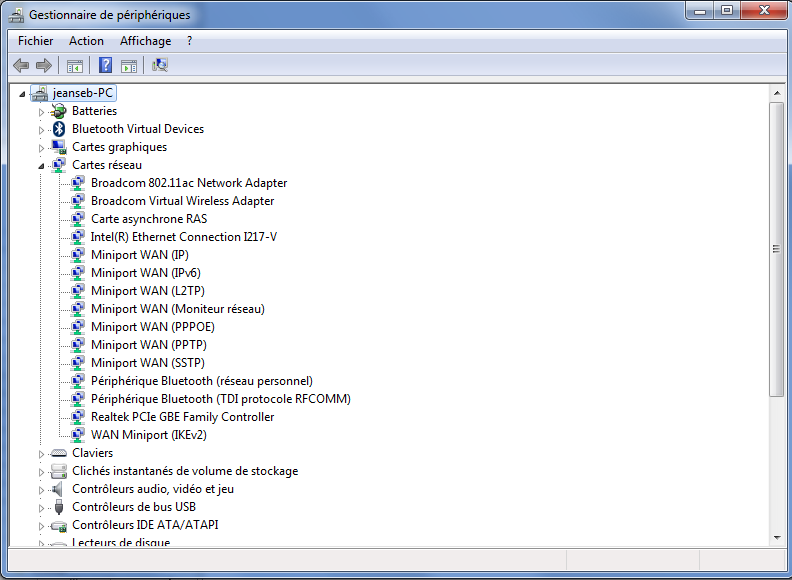Collapse the Cartes réseau category
This screenshot has width=792, height=580.
pos(41,166)
